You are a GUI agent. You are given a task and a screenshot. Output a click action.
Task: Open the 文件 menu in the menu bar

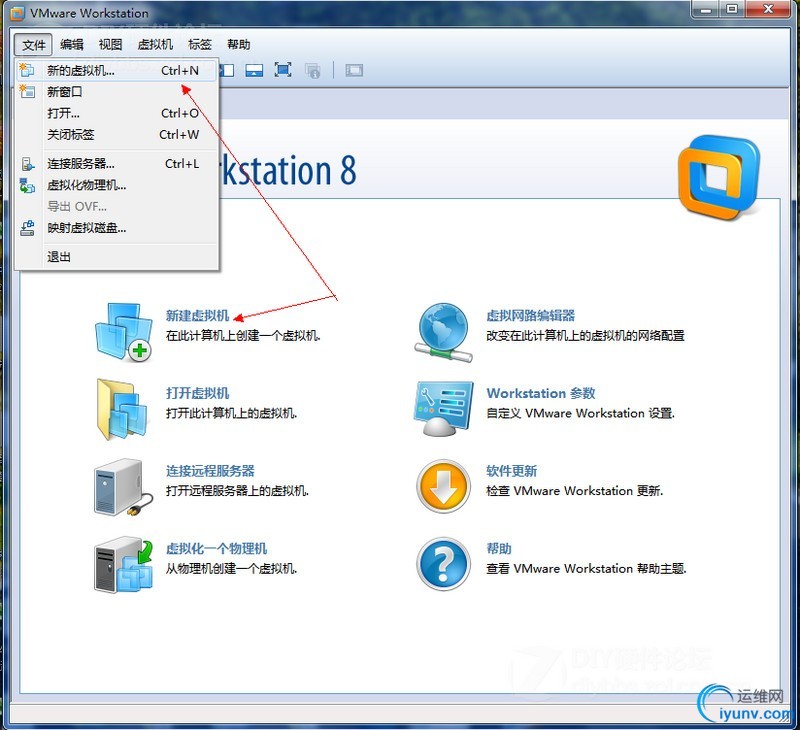point(34,45)
